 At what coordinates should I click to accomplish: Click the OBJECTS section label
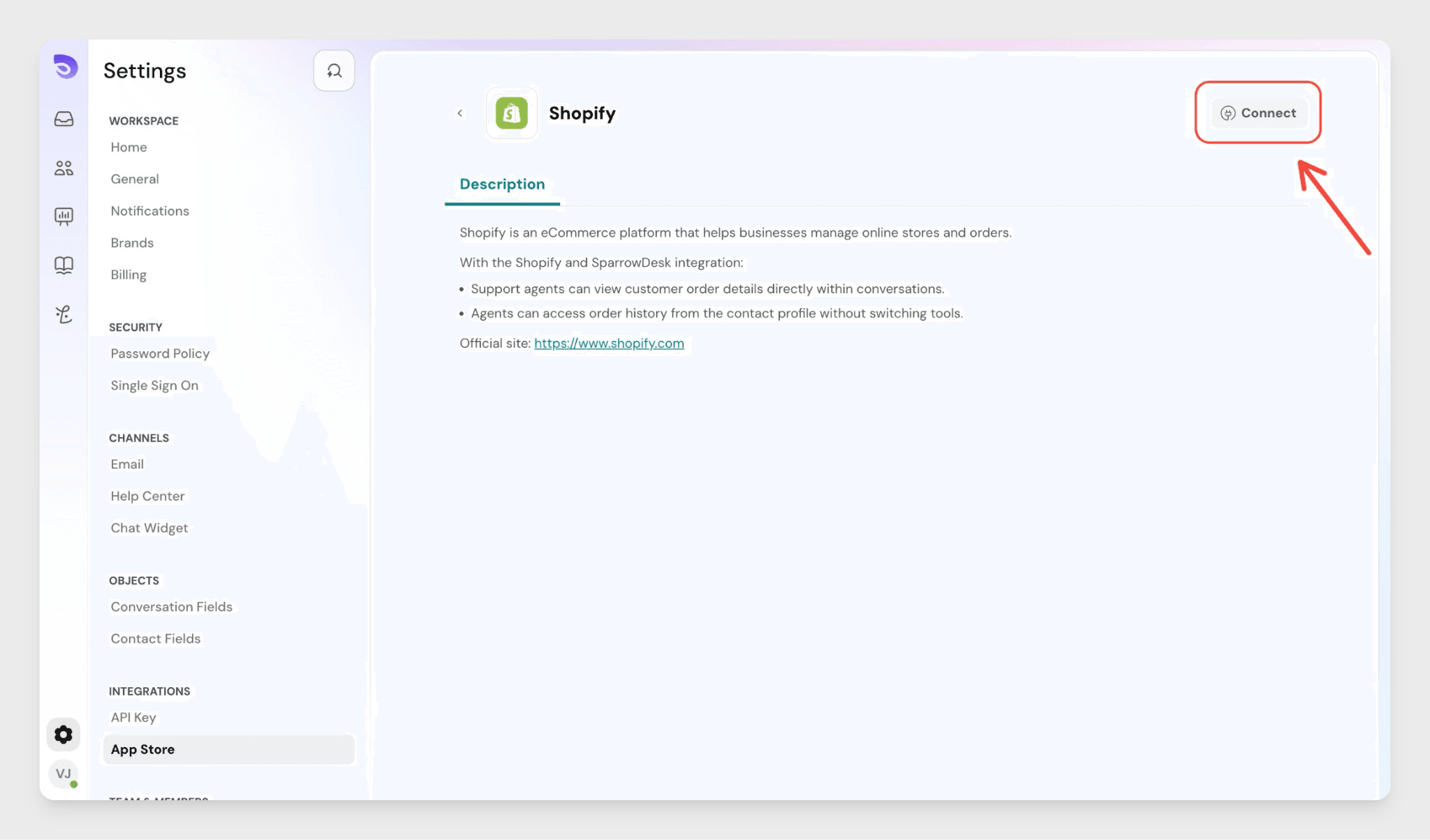[134, 581]
